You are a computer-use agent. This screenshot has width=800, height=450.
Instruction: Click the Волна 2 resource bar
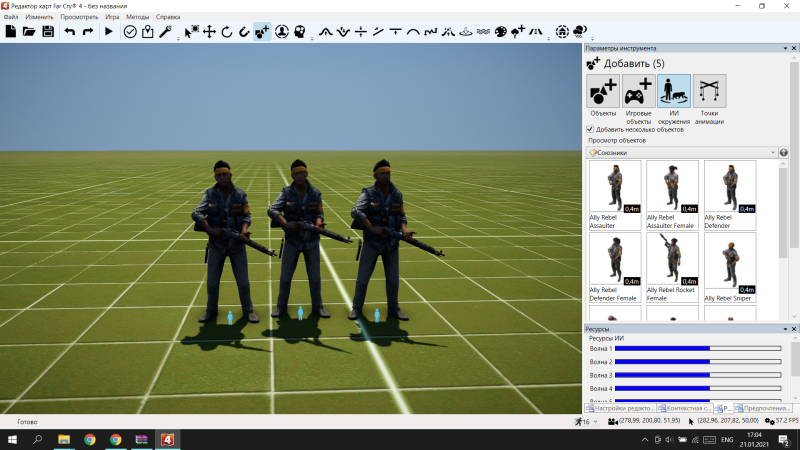click(x=698, y=362)
